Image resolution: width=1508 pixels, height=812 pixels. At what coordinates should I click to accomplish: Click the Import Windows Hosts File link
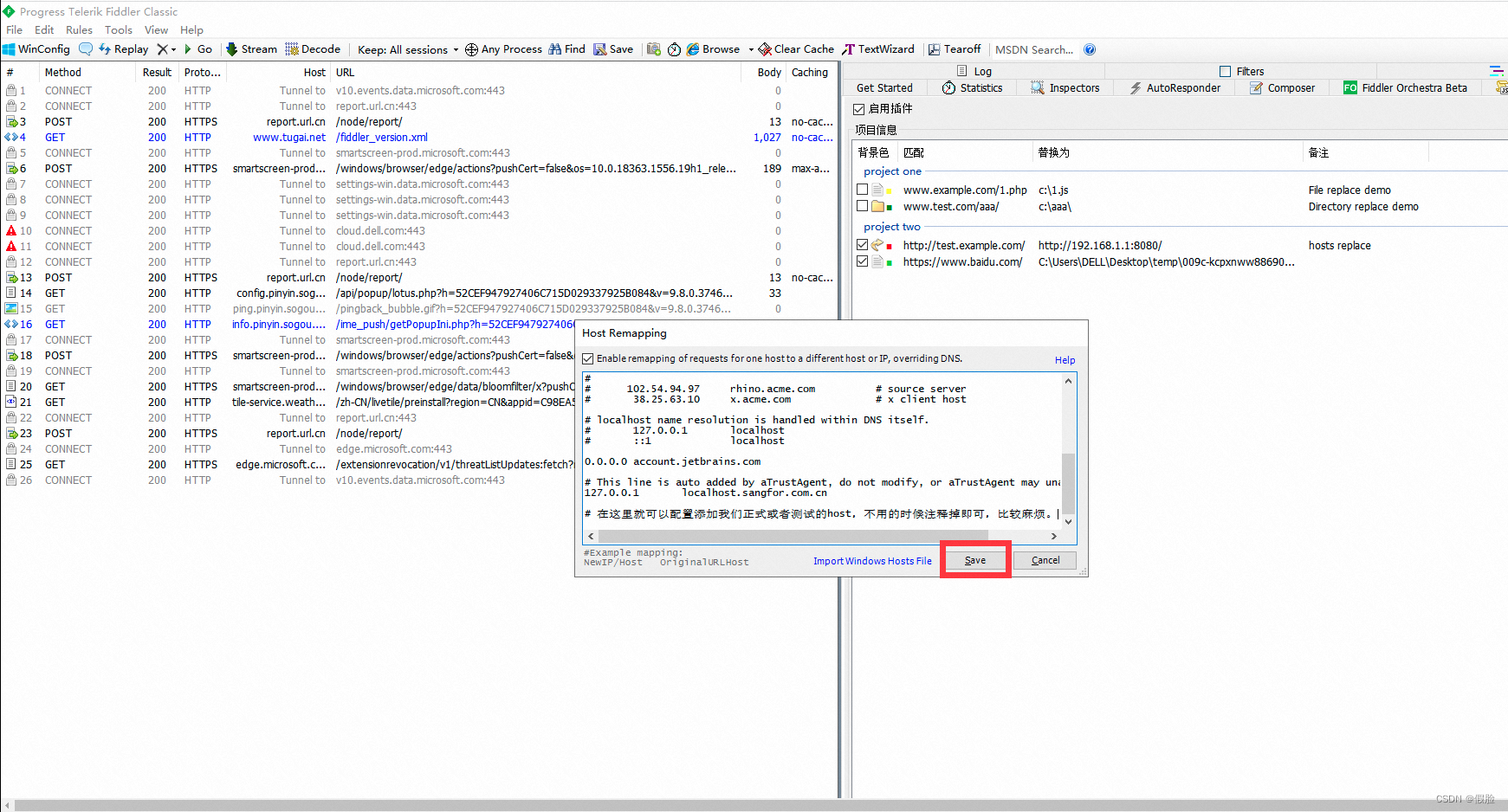(x=872, y=561)
